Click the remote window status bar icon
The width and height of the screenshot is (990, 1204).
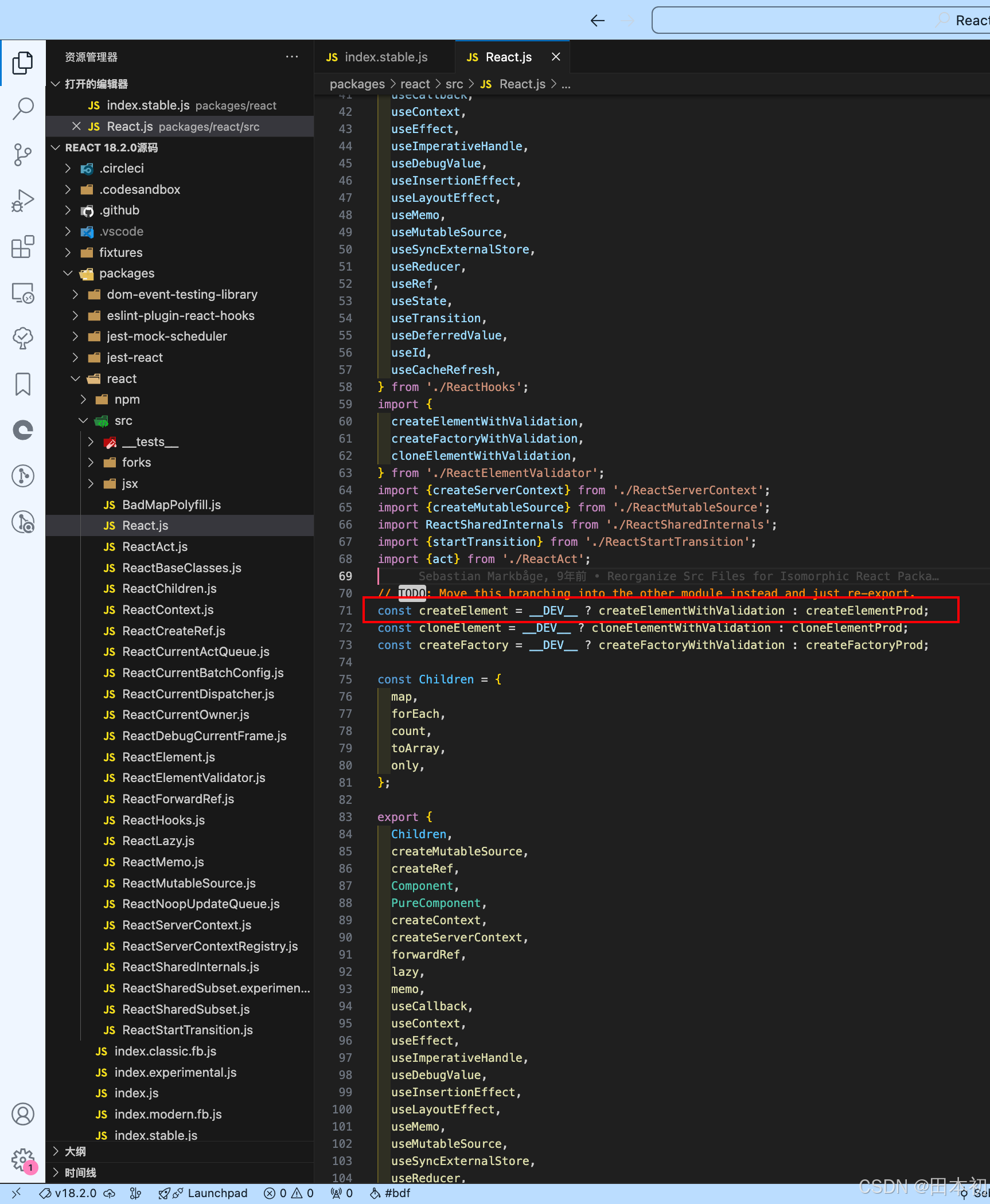coord(16,1193)
